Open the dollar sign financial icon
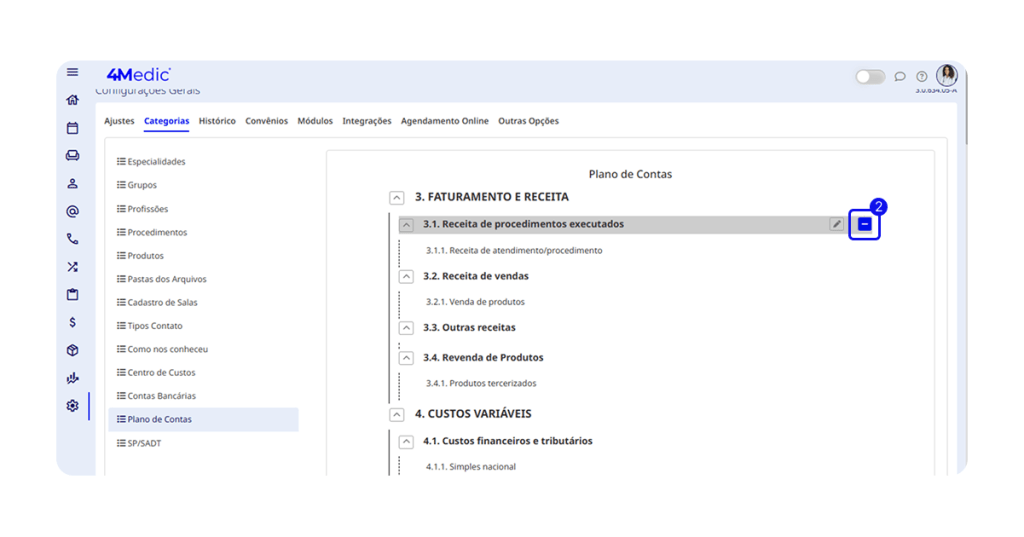 point(72,323)
